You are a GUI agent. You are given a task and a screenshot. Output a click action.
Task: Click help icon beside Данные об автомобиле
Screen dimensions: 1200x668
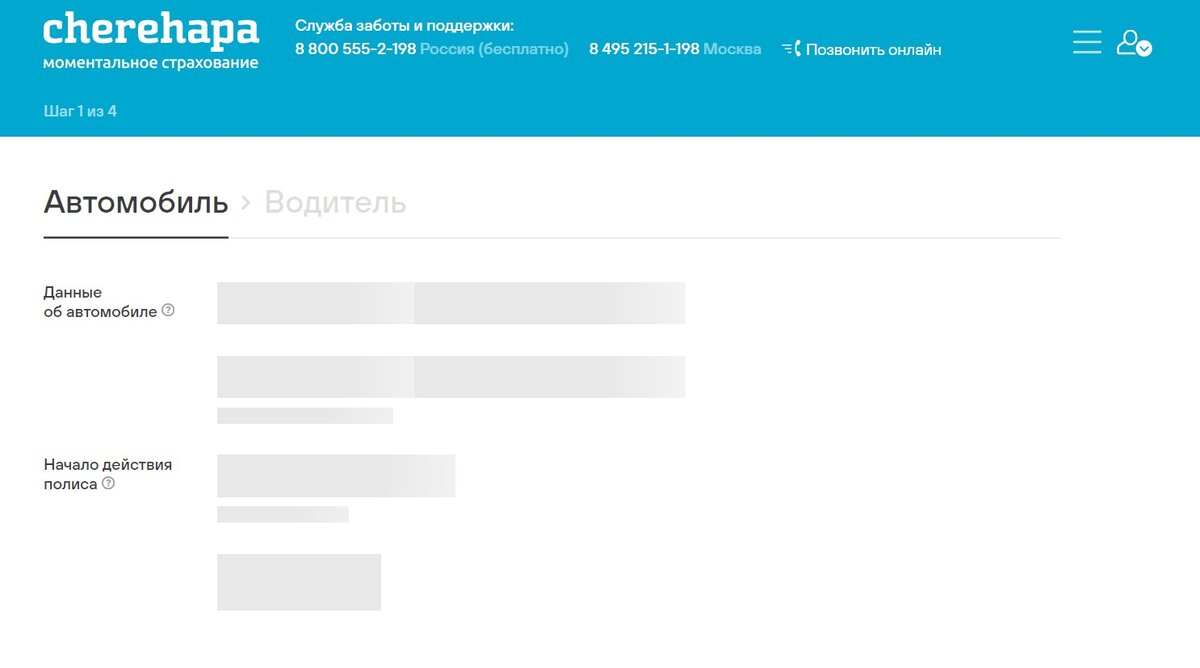coord(168,311)
